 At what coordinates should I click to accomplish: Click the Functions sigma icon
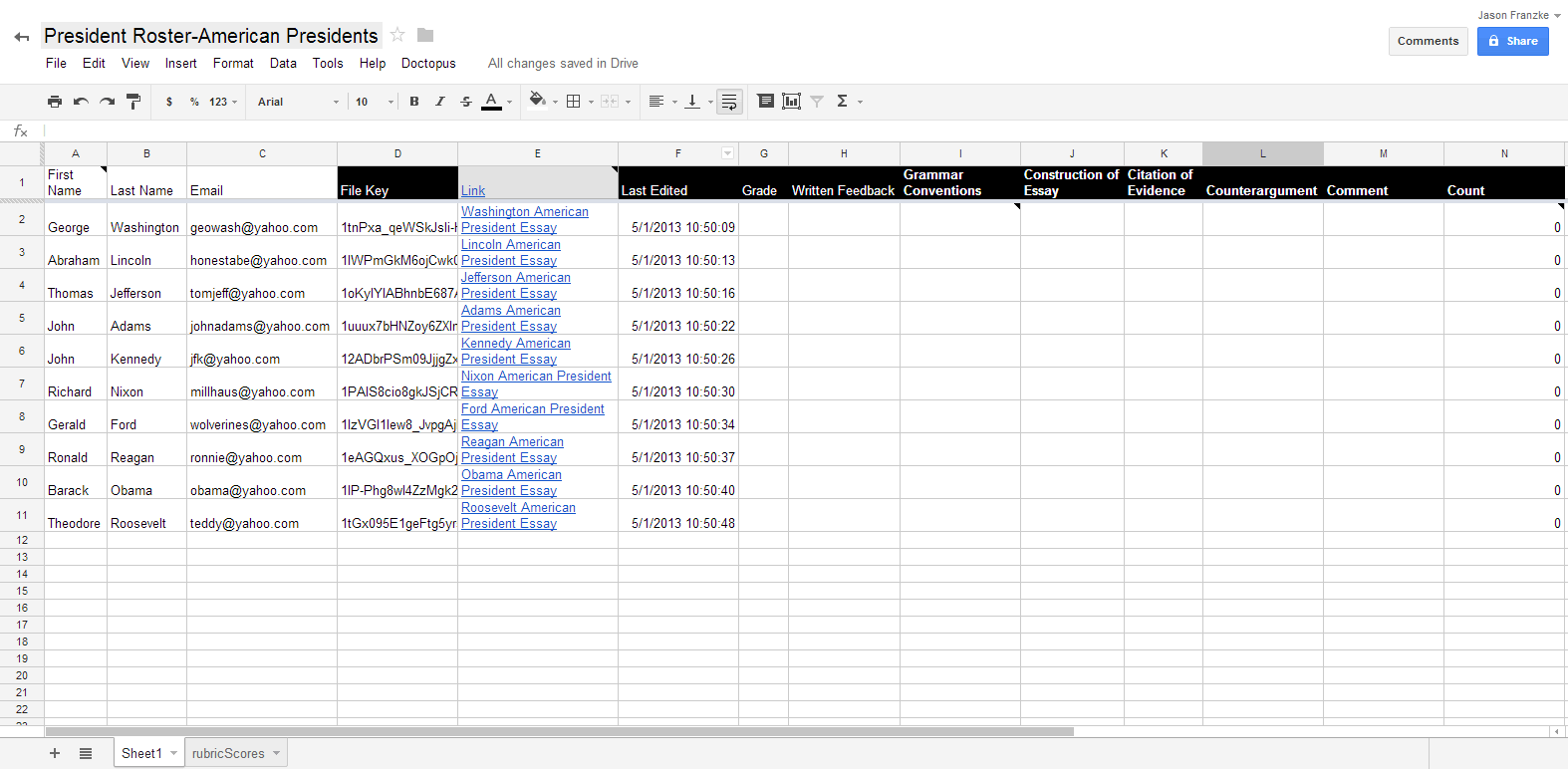(x=843, y=102)
